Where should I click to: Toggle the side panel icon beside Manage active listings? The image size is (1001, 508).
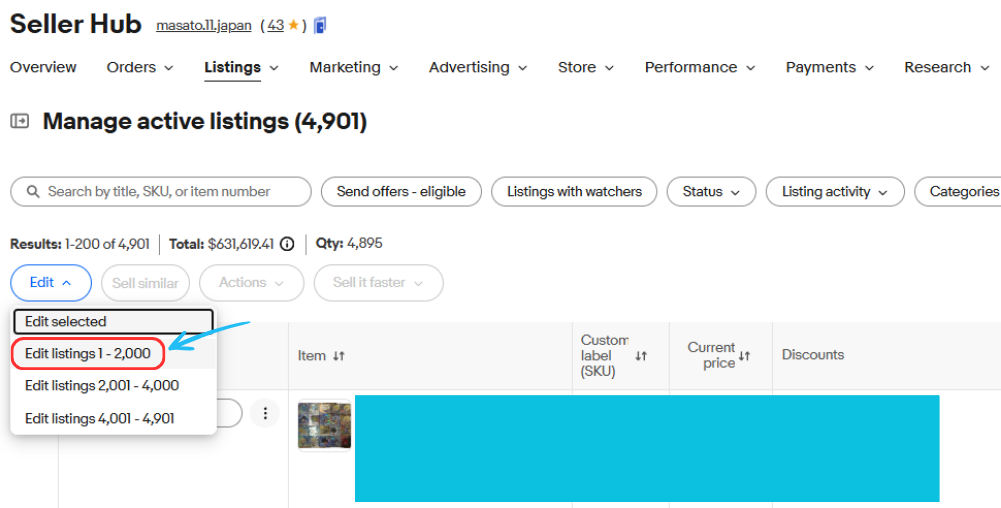point(20,121)
